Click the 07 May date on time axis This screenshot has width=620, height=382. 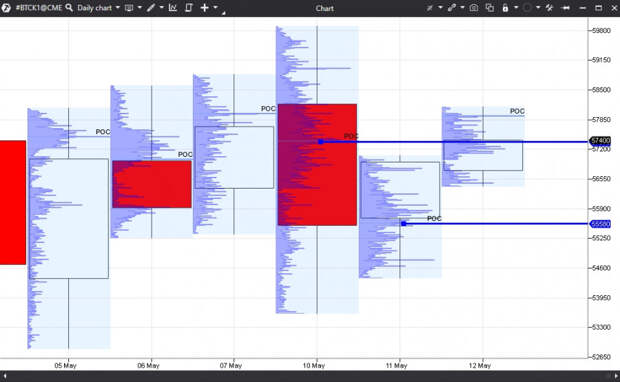(x=231, y=365)
